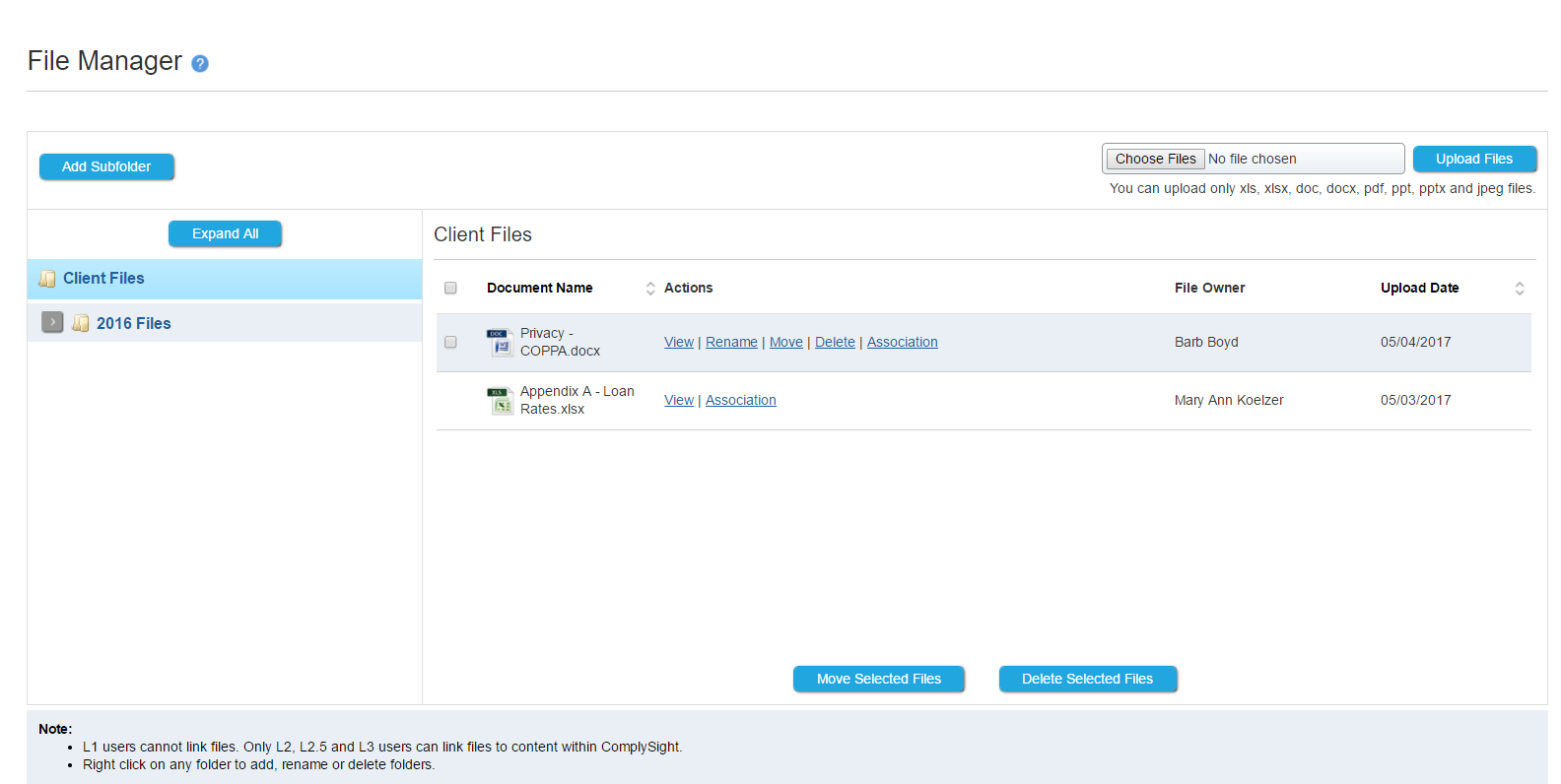Click the XLS icon for Appendix A - Loan Rates
Viewport: 1561px width, 784px height.
coord(501,401)
